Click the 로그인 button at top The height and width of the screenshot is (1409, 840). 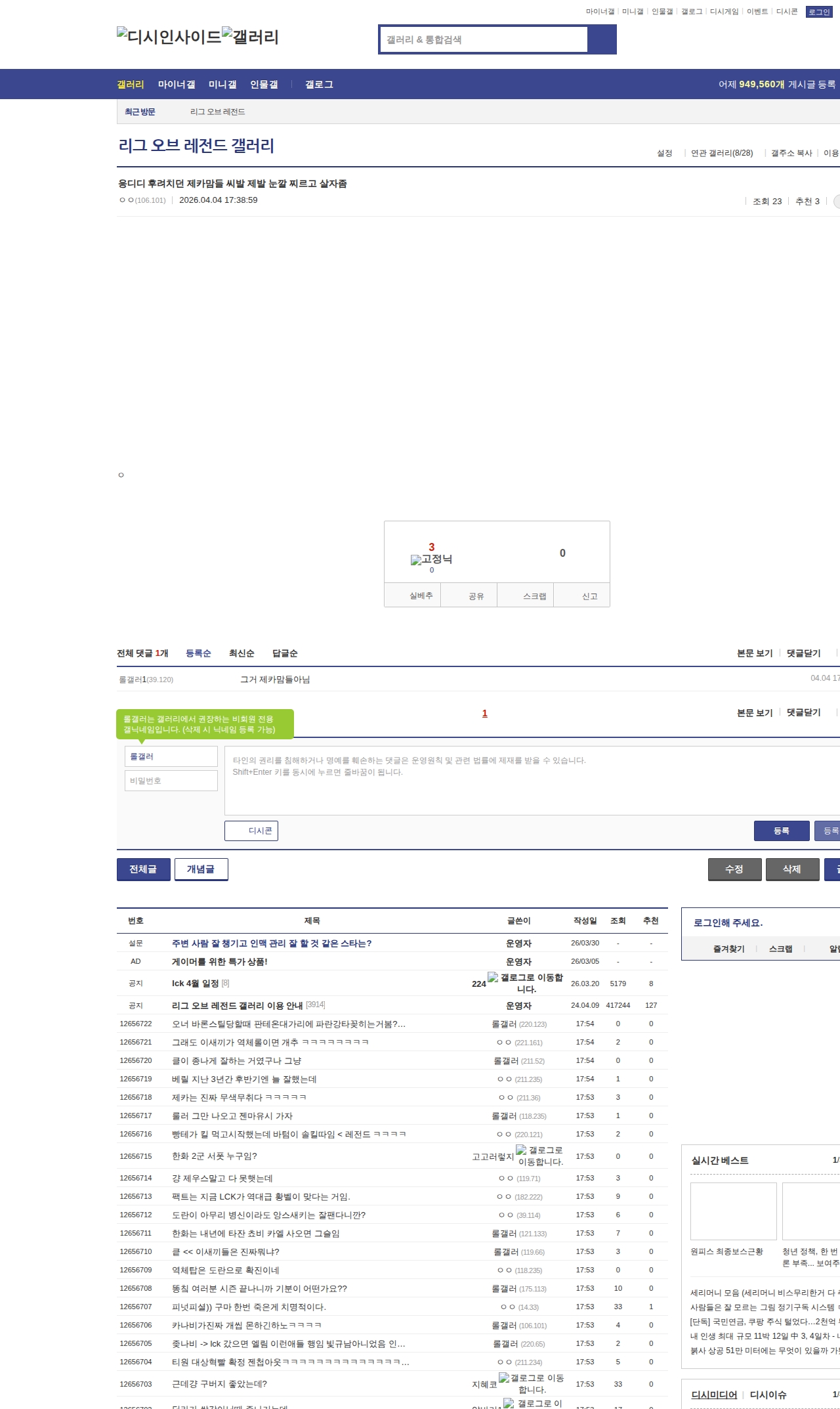pos(819,12)
